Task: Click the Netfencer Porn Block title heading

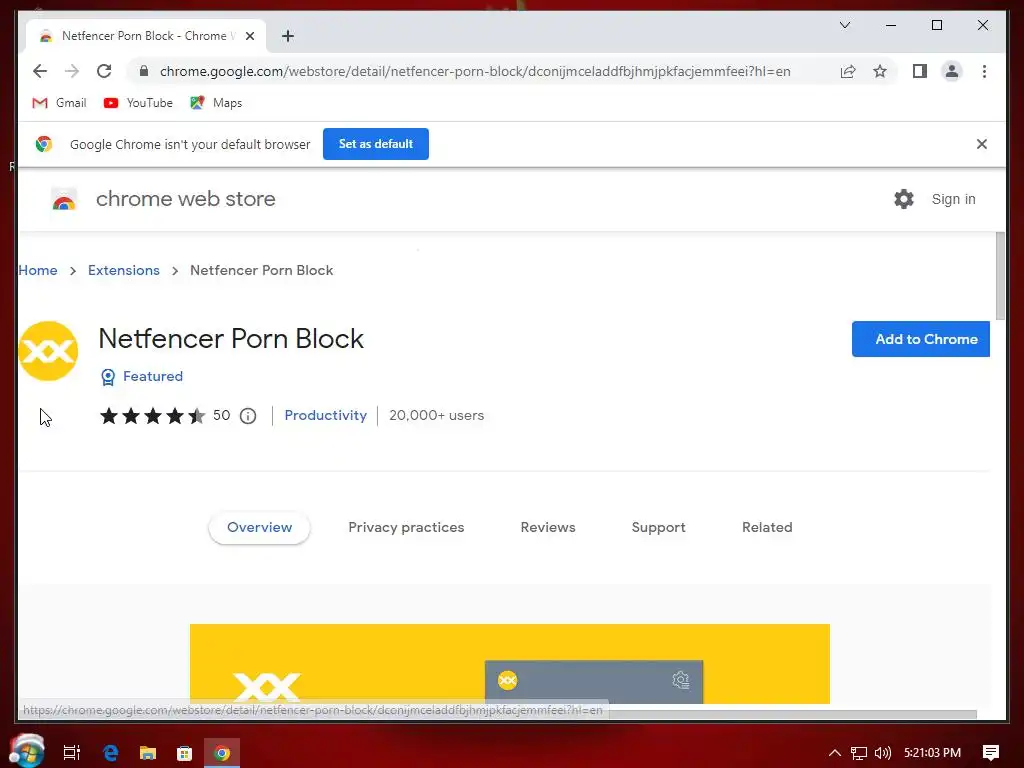Action: pos(231,339)
